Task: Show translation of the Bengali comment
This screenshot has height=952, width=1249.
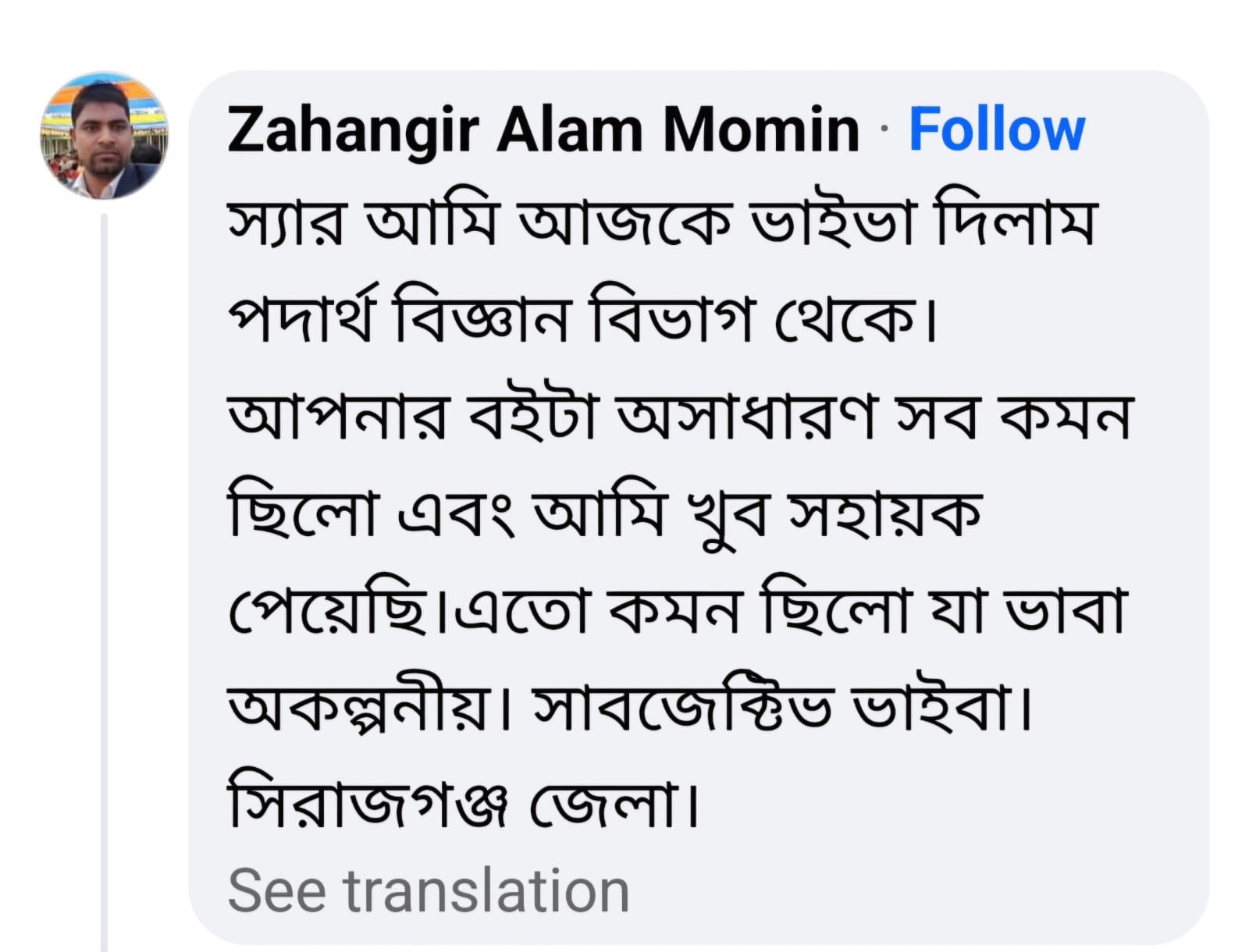Action: pyautogui.click(x=428, y=890)
